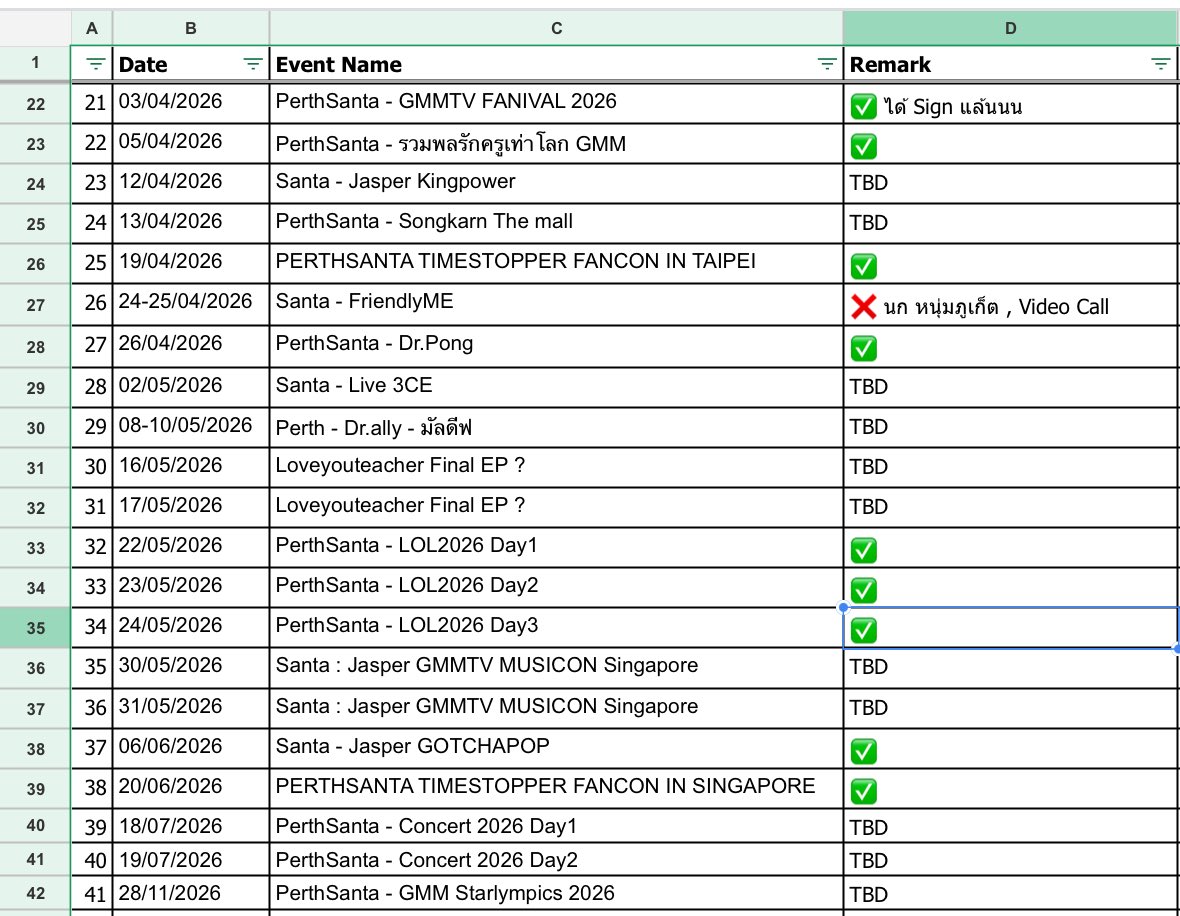
Task: Click green check in FANCON IN SINGAPORE row
Action: pos(863,791)
